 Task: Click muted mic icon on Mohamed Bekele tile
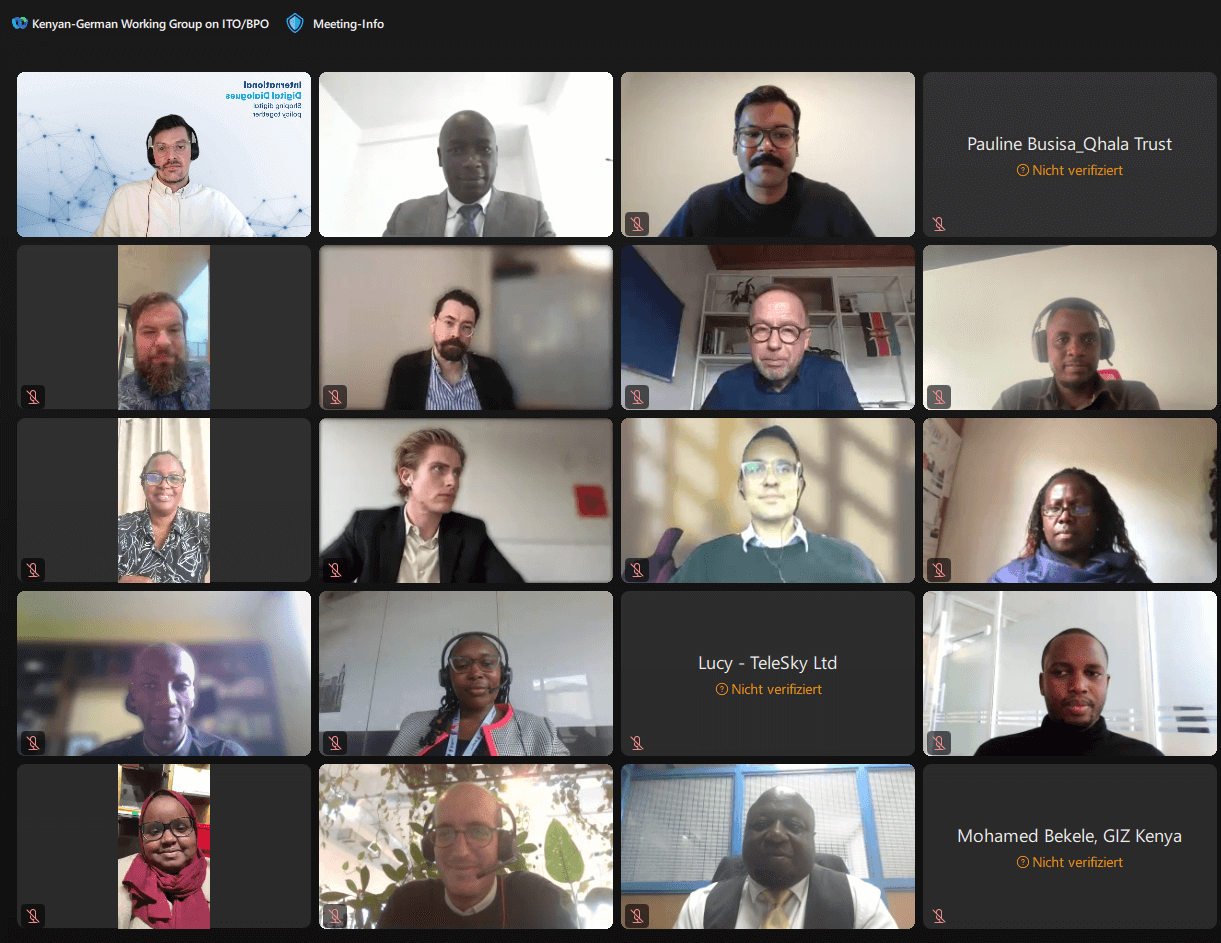[938, 916]
